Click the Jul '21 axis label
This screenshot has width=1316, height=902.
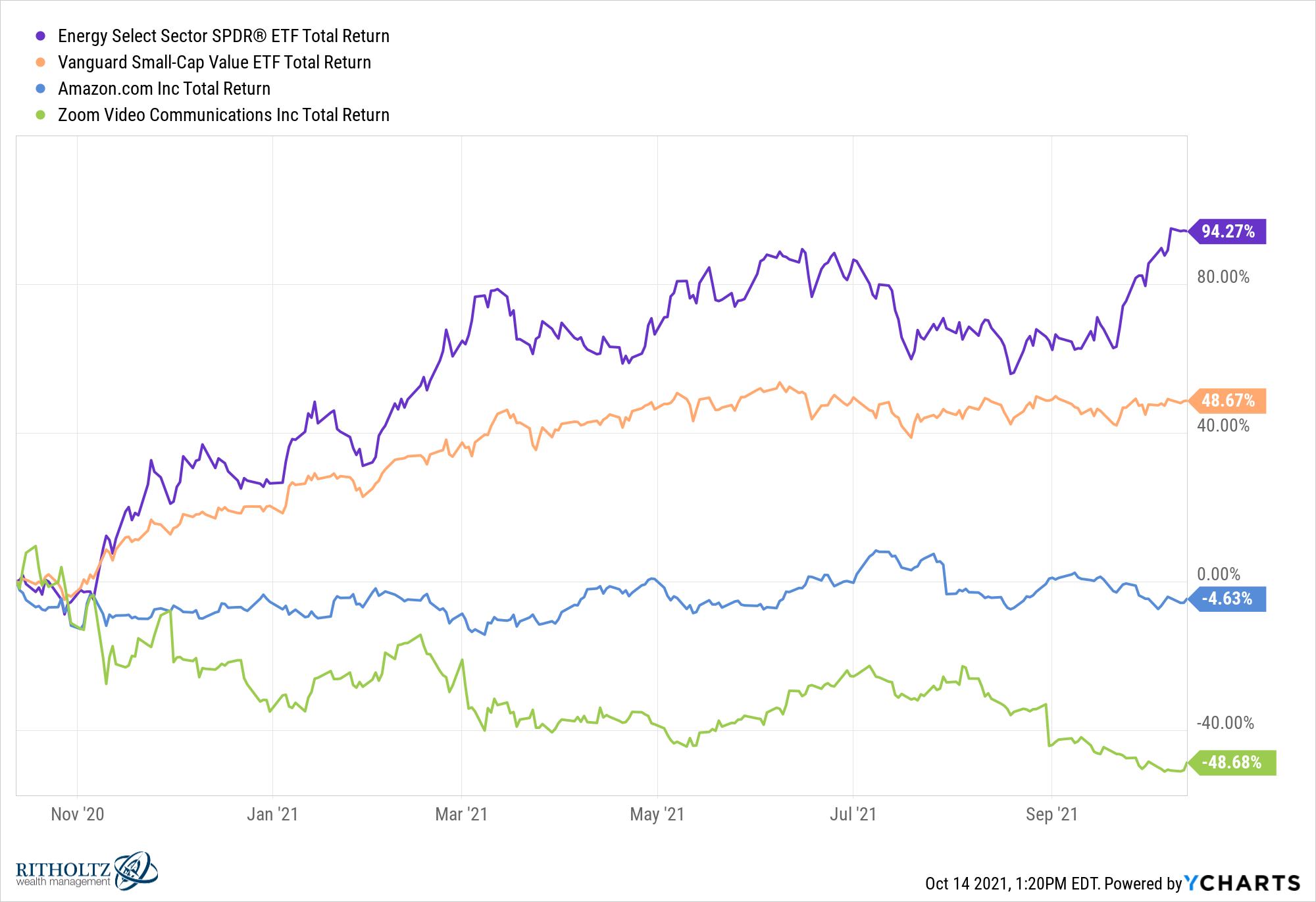click(853, 814)
